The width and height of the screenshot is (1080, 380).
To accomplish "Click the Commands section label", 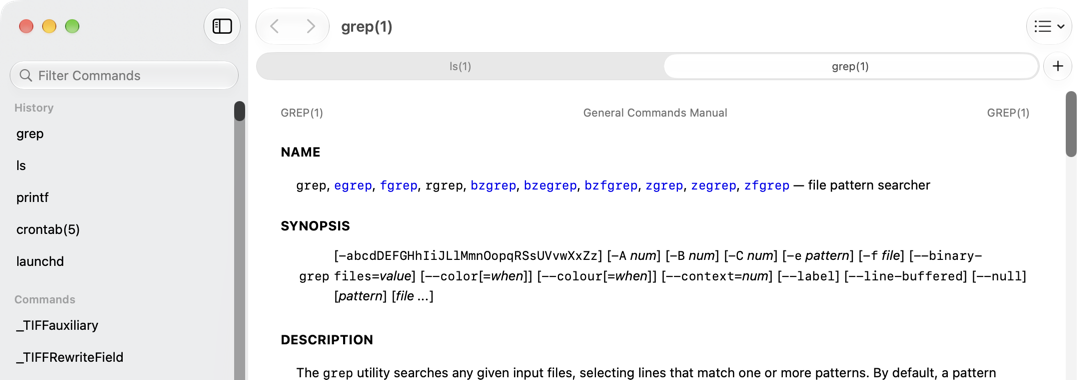I will pos(45,299).
